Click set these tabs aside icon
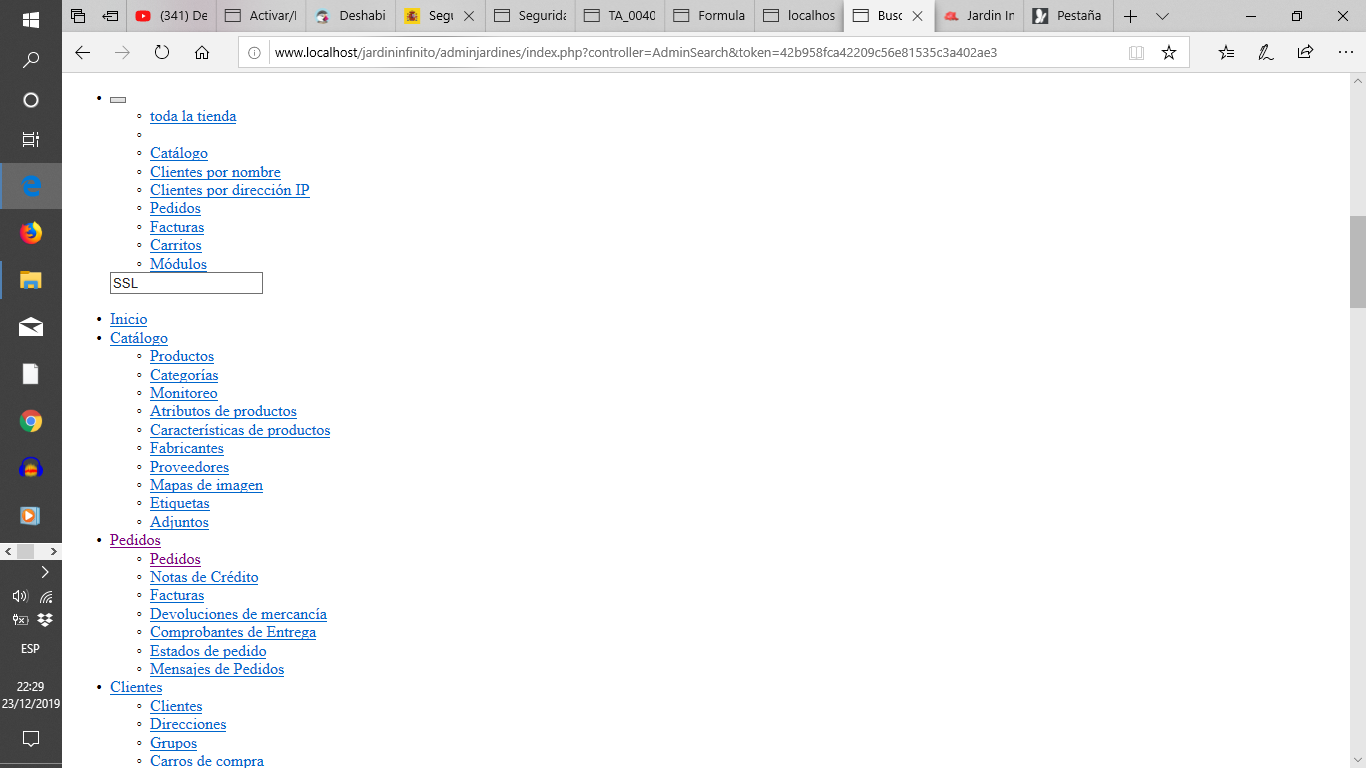The height and width of the screenshot is (768, 1366). (110, 16)
